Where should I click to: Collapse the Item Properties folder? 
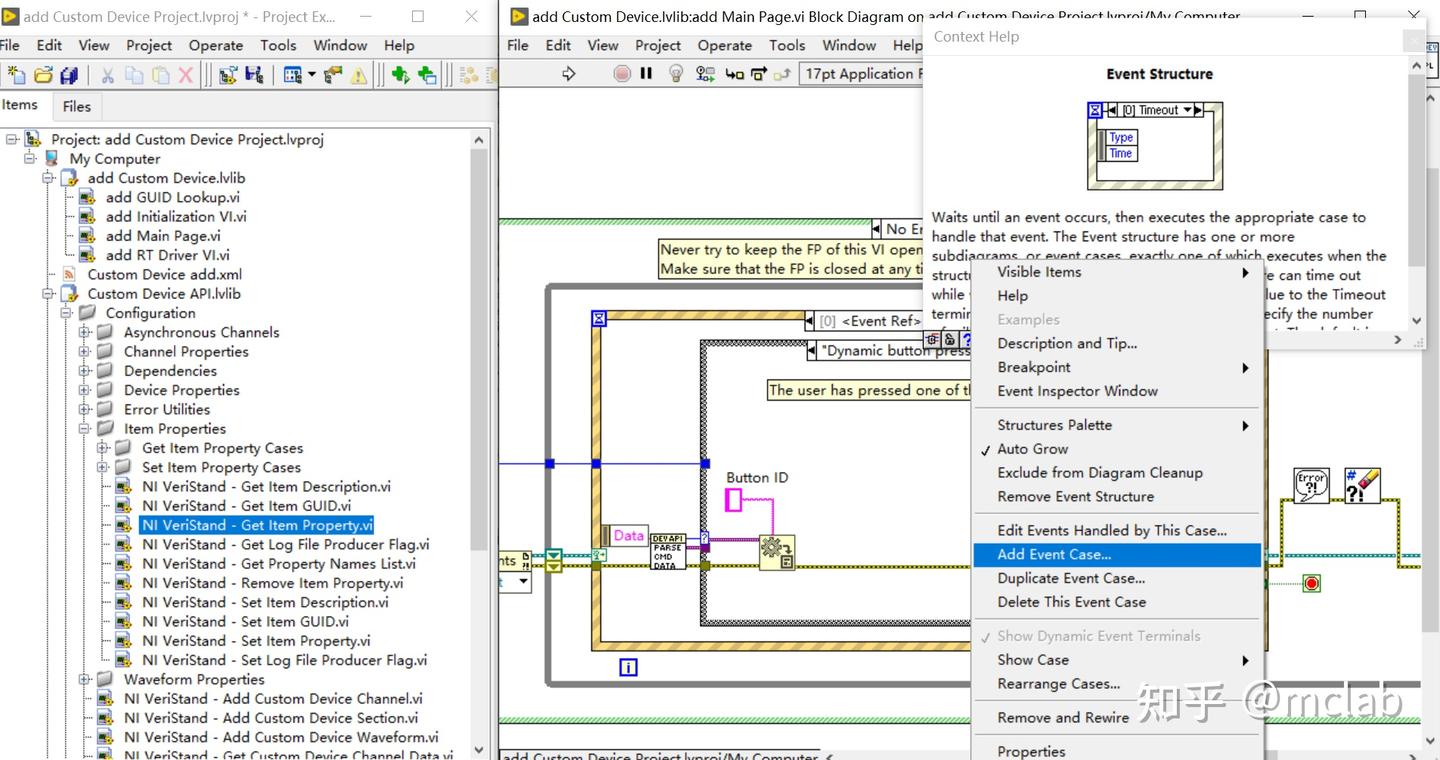[85, 429]
